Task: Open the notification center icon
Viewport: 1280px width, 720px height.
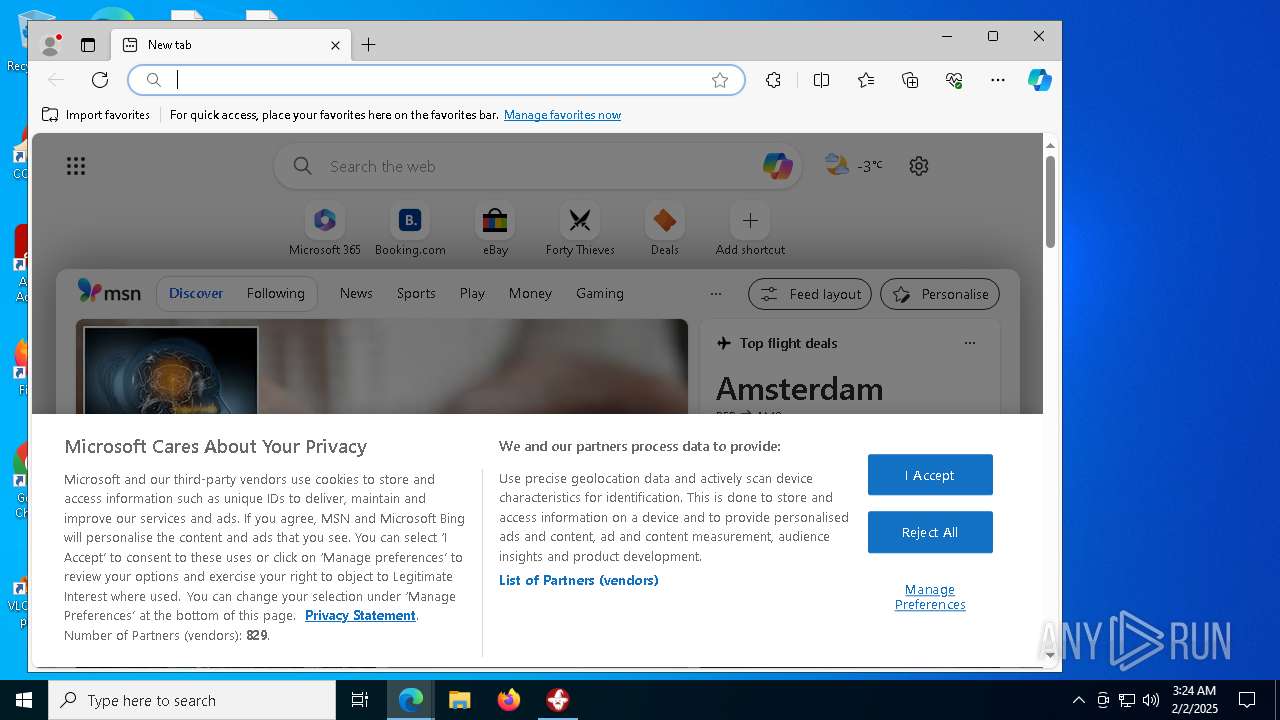Action: [1247, 700]
